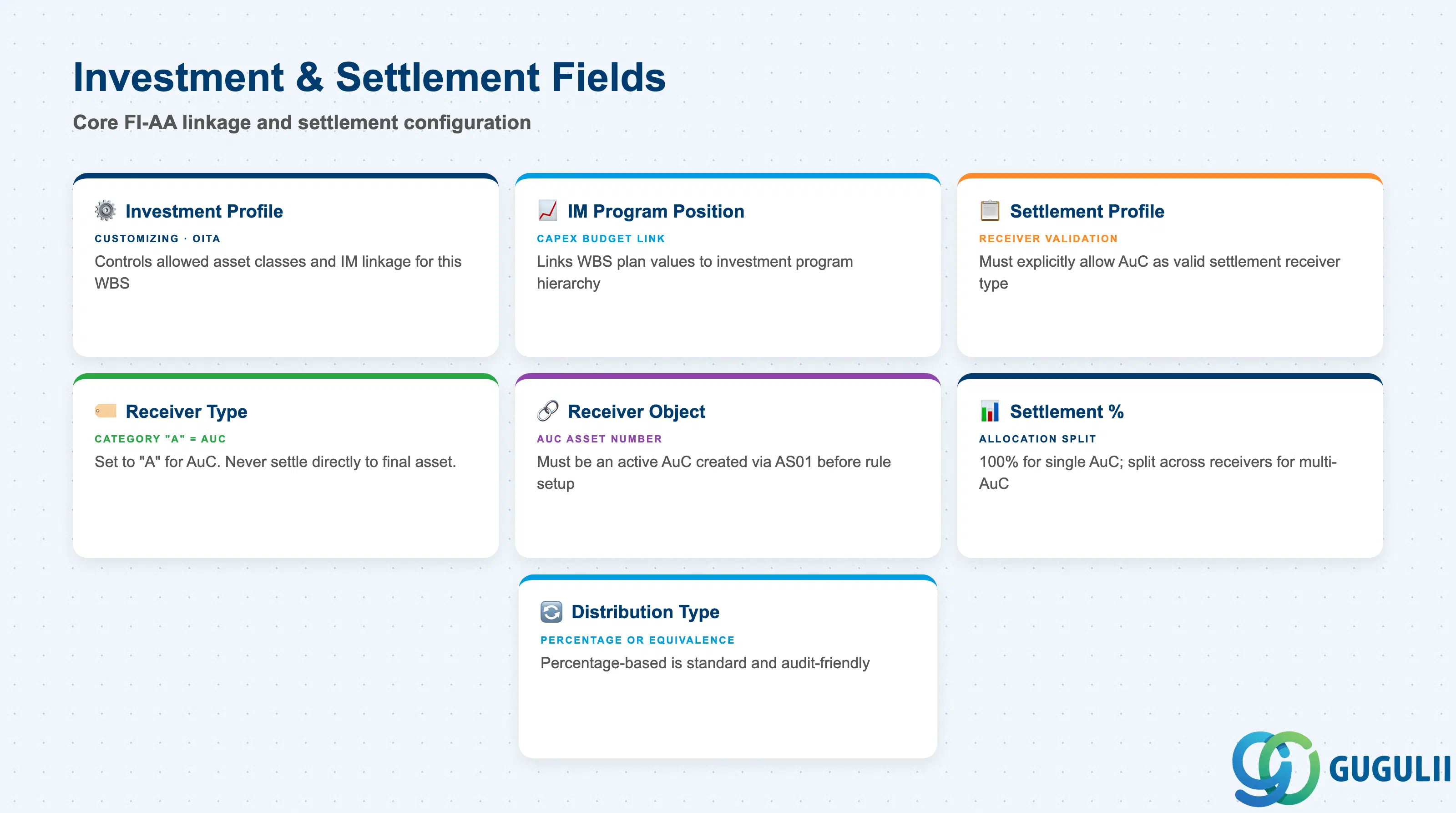Image resolution: width=1456 pixels, height=813 pixels.
Task: Click the chain link icon for Receiver Object
Action: point(547,411)
